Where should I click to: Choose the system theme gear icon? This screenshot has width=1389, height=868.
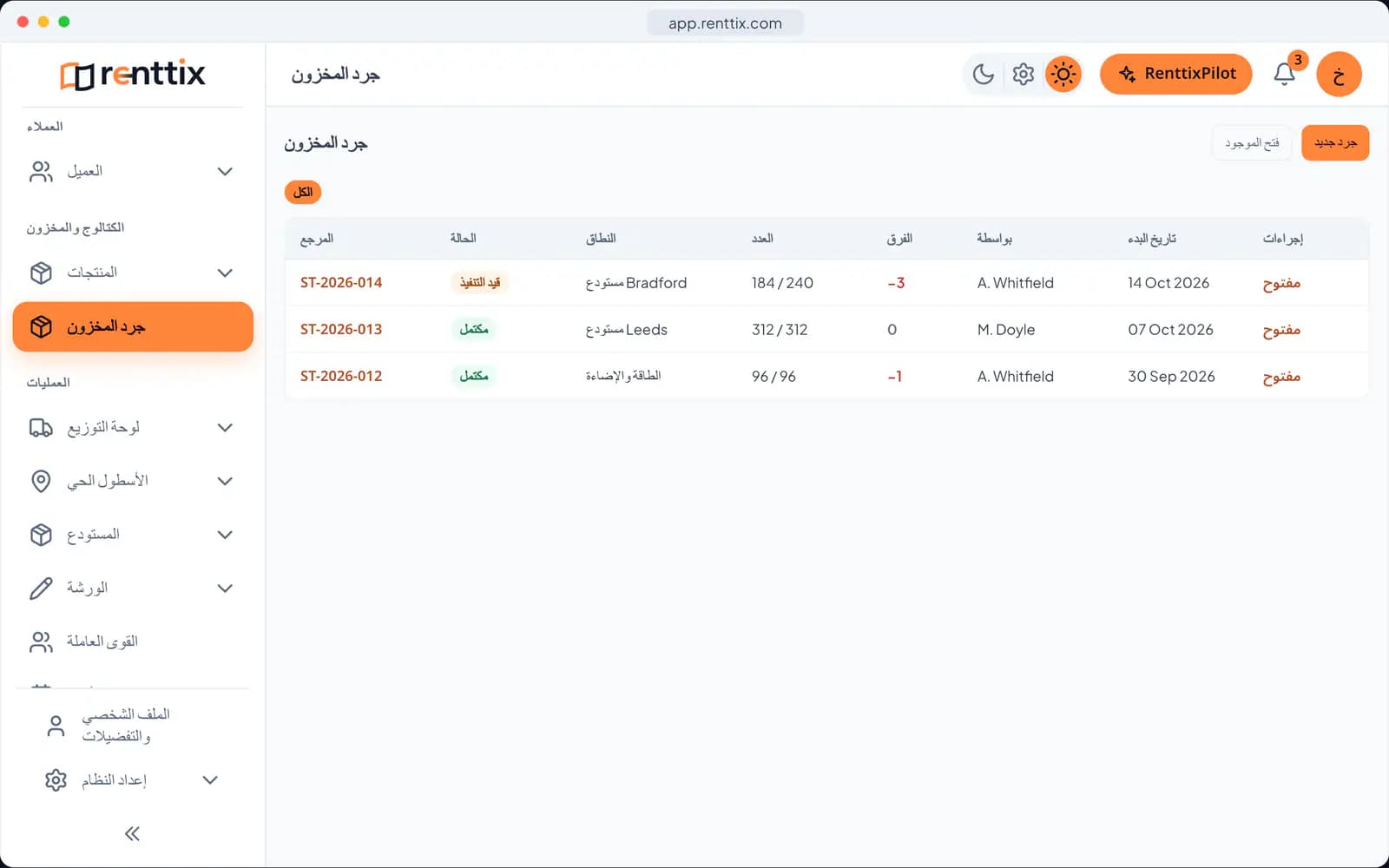pos(1024,75)
